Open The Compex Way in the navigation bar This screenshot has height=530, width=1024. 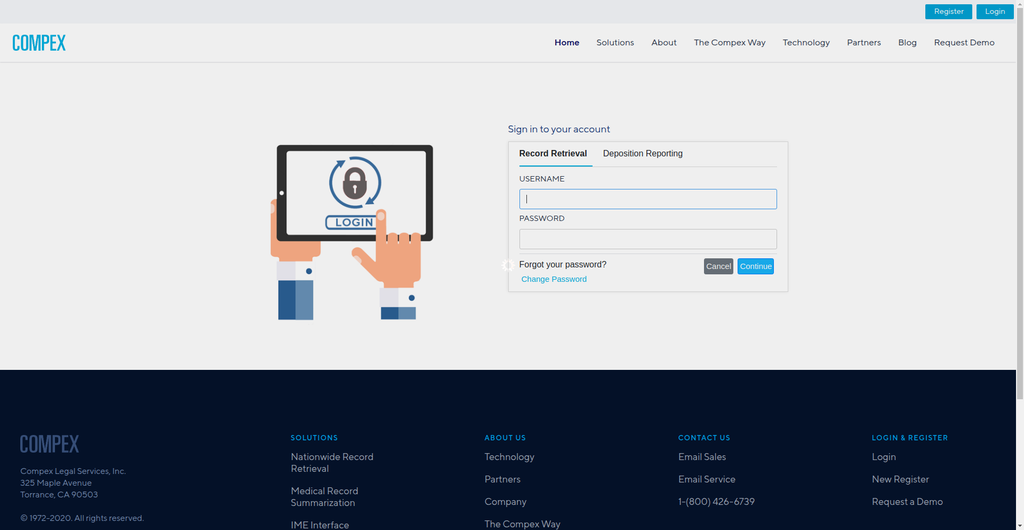point(729,42)
